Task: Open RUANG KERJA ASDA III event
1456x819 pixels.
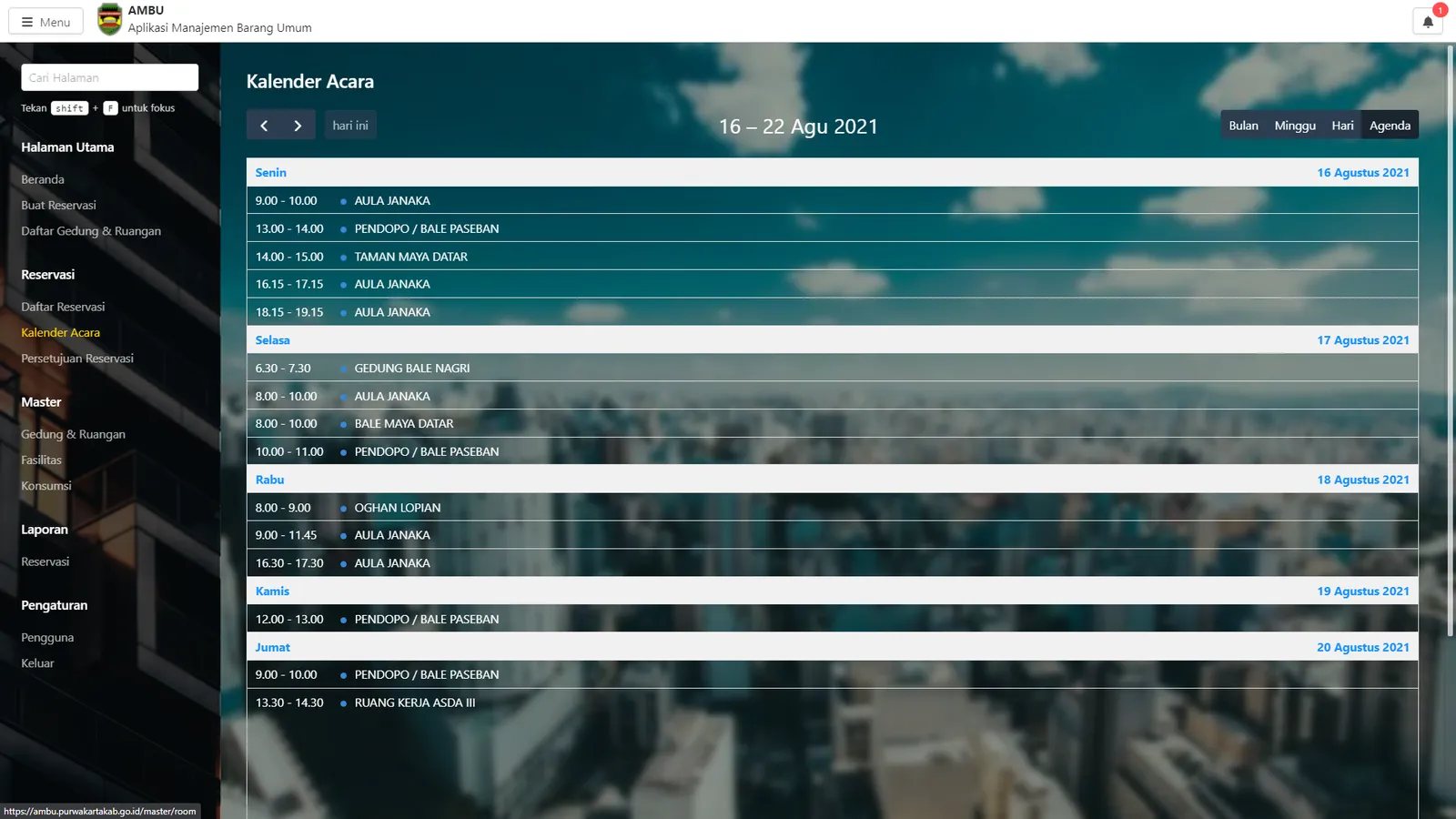Action: 832,703
